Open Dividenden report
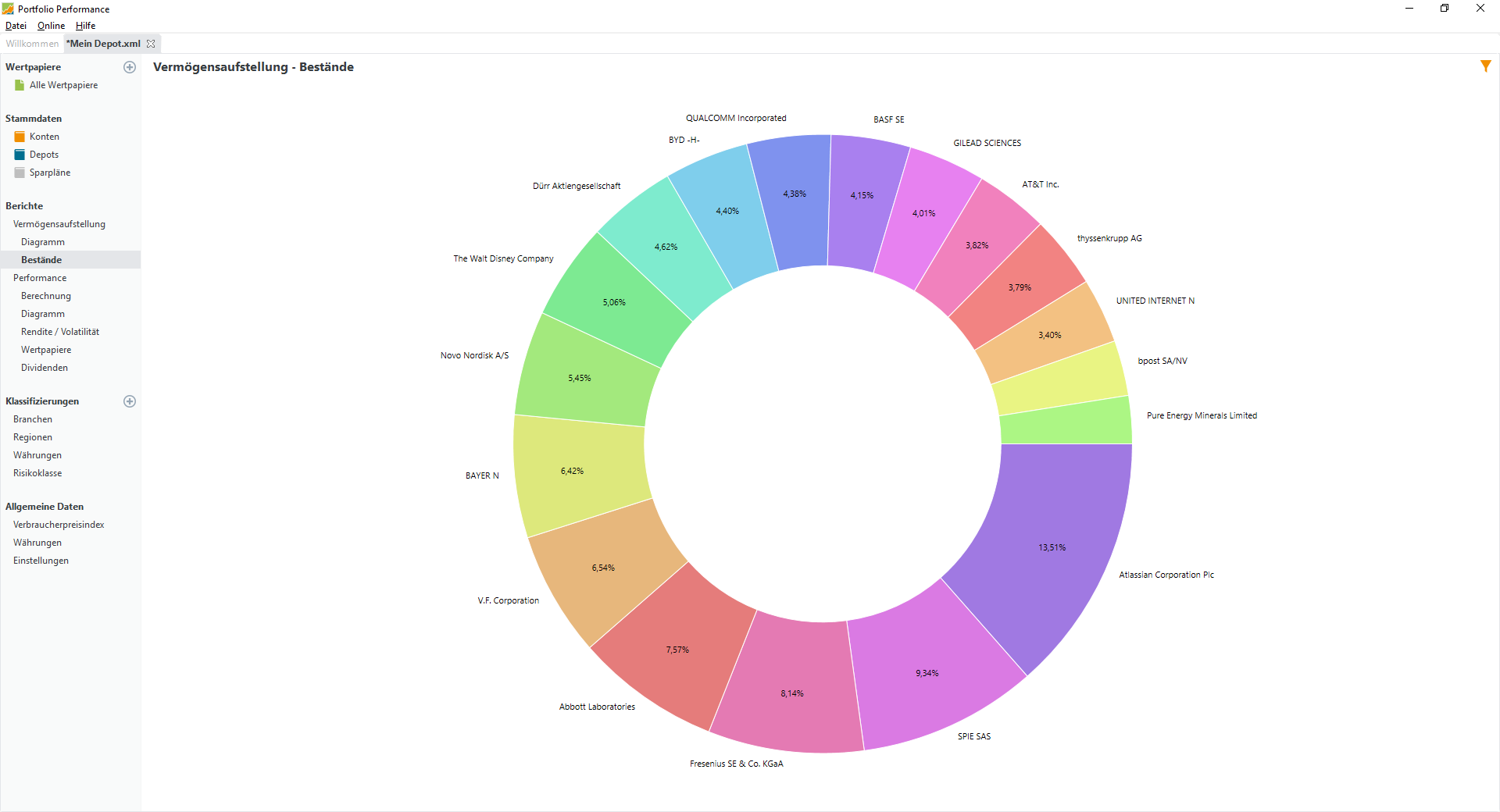 [45, 368]
